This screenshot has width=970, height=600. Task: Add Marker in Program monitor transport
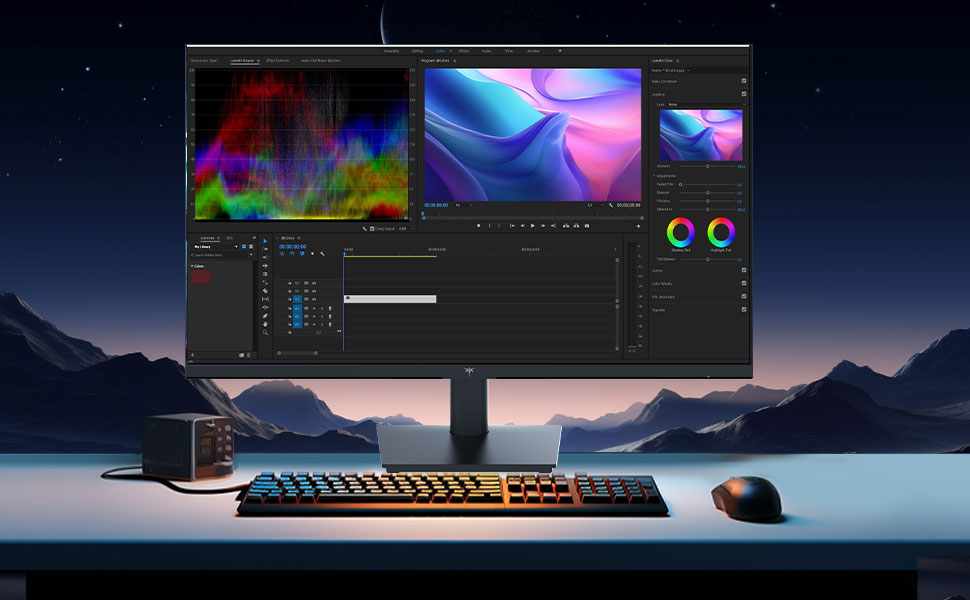[478, 226]
